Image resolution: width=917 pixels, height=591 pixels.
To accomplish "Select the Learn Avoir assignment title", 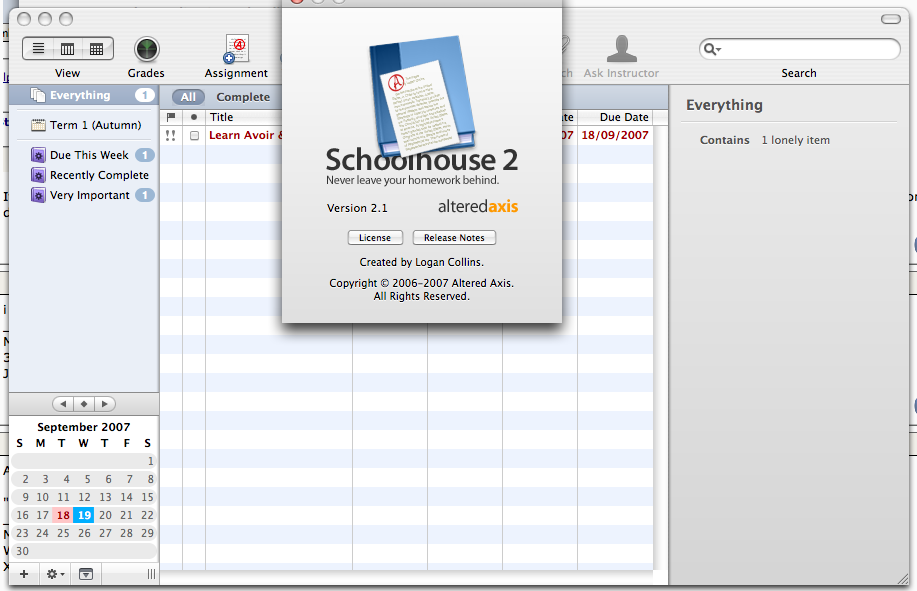I will 246,135.
